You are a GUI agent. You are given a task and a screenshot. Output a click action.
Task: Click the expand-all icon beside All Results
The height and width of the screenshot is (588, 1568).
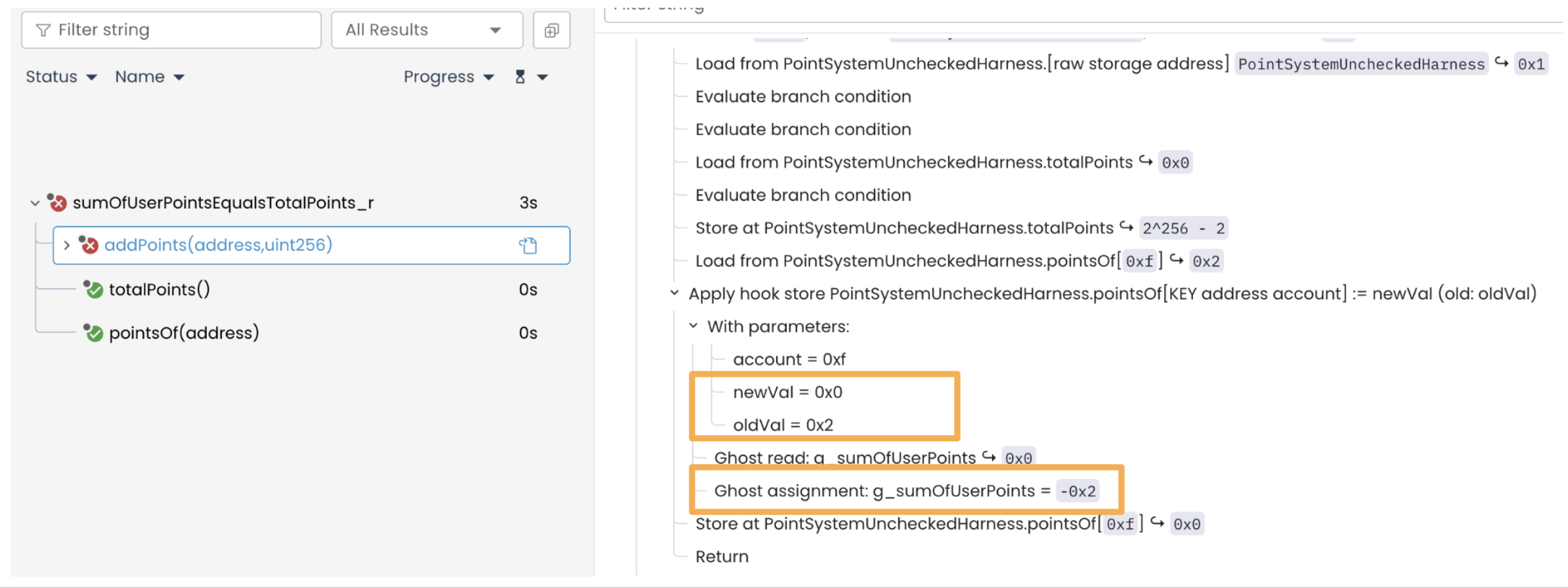[x=551, y=30]
